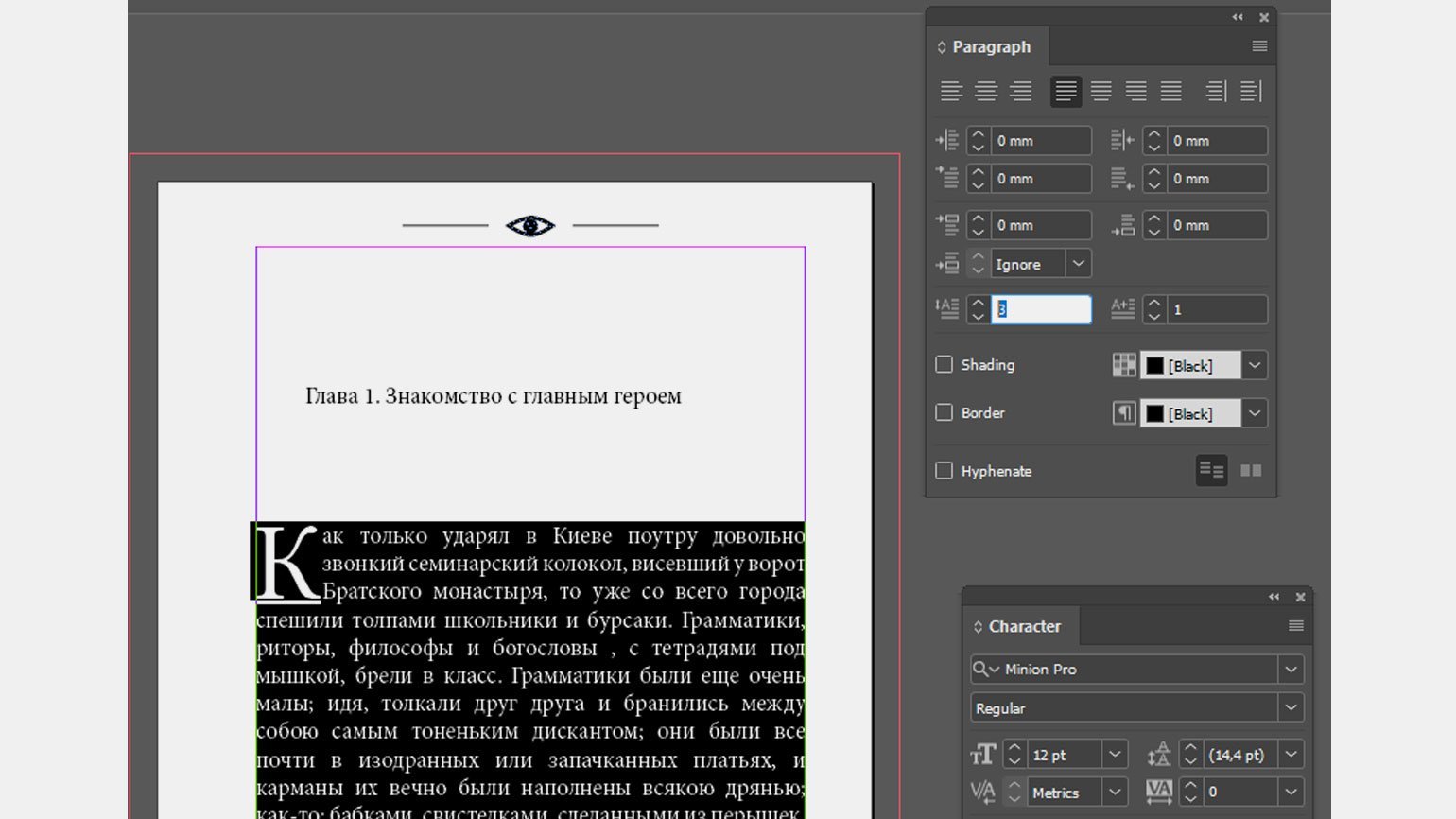Apply Justify all lines alignment
This screenshot has height=819, width=1456.
click(1170, 91)
